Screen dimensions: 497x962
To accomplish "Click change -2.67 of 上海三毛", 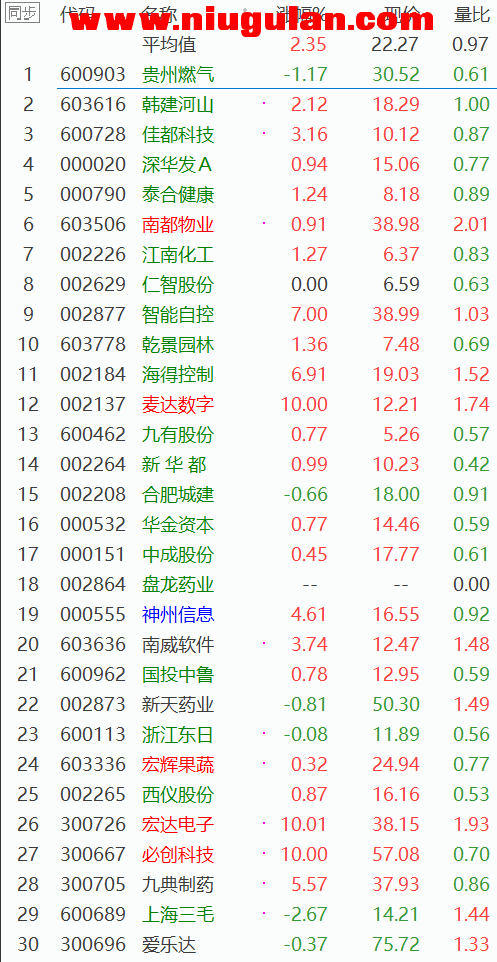I will click(x=306, y=915).
